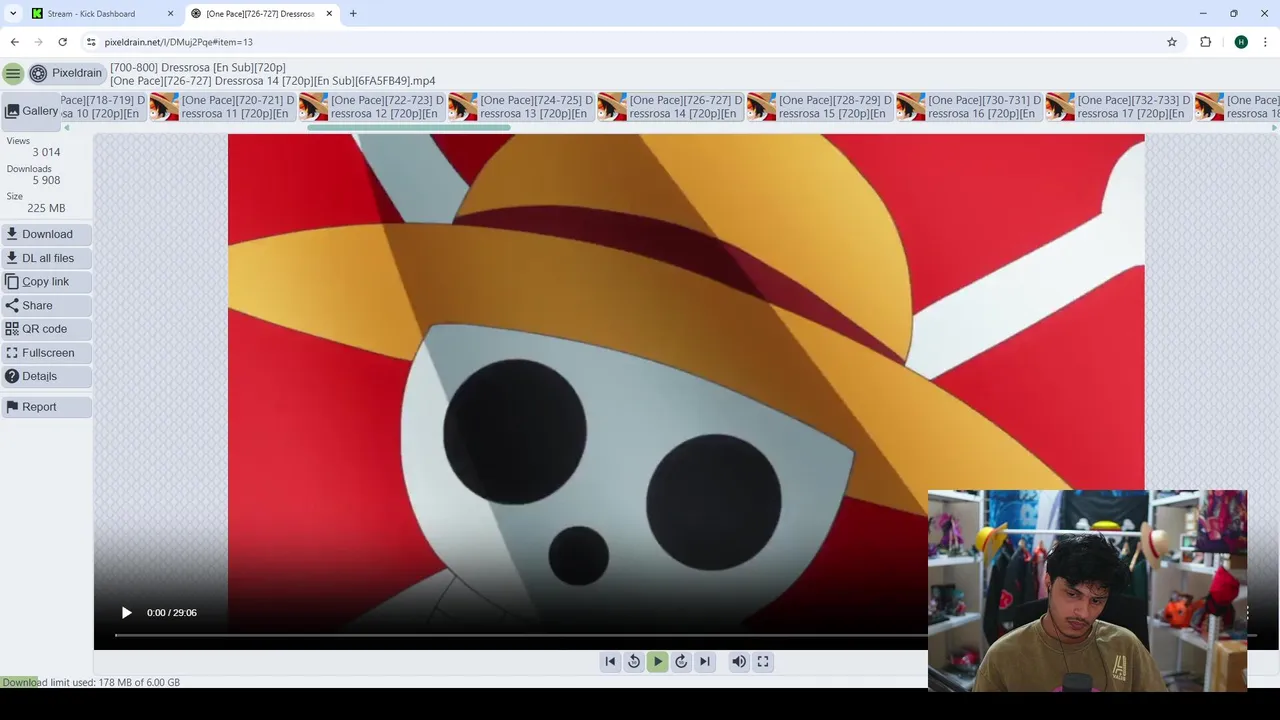The width and height of the screenshot is (1280, 720).
Task: Open browser extensions menu
Action: point(1205,42)
